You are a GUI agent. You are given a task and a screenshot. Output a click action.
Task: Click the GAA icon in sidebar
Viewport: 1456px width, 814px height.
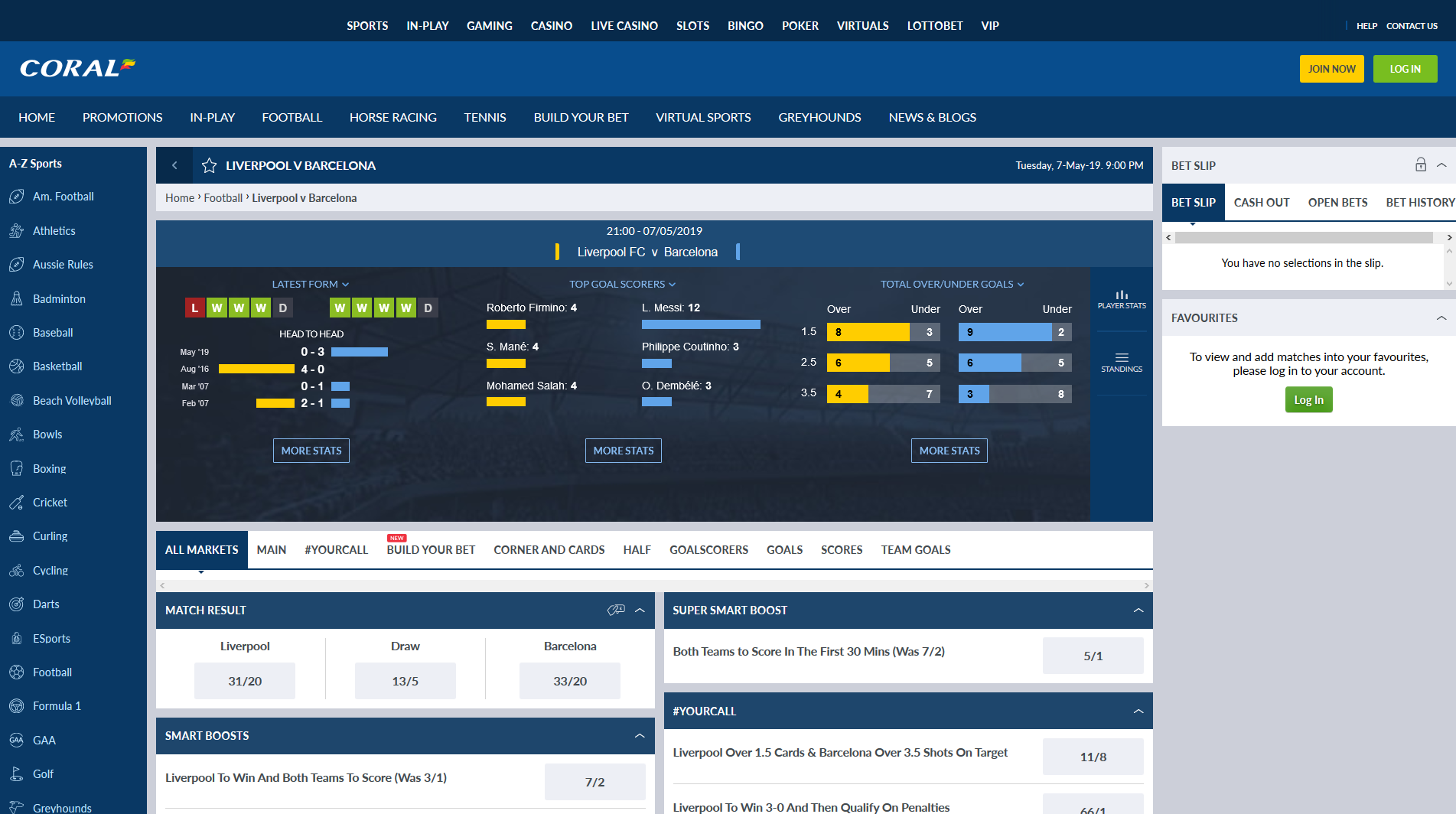(17, 740)
